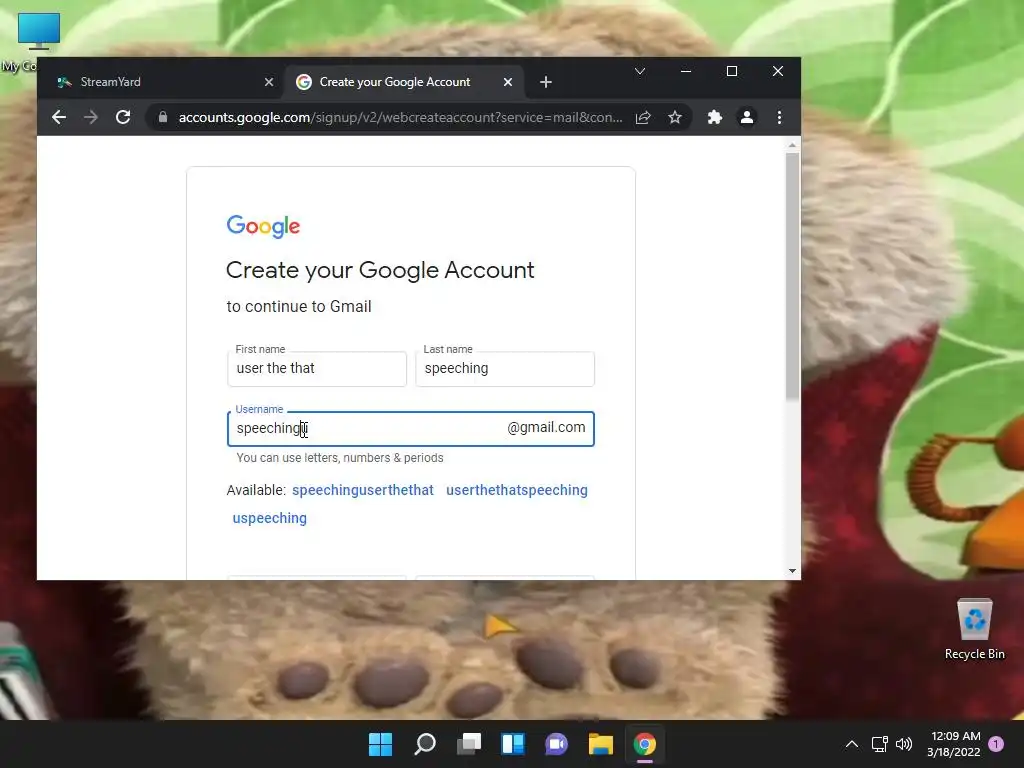The image size is (1024, 768).
Task: Expand the tab search chevron
Action: click(640, 71)
